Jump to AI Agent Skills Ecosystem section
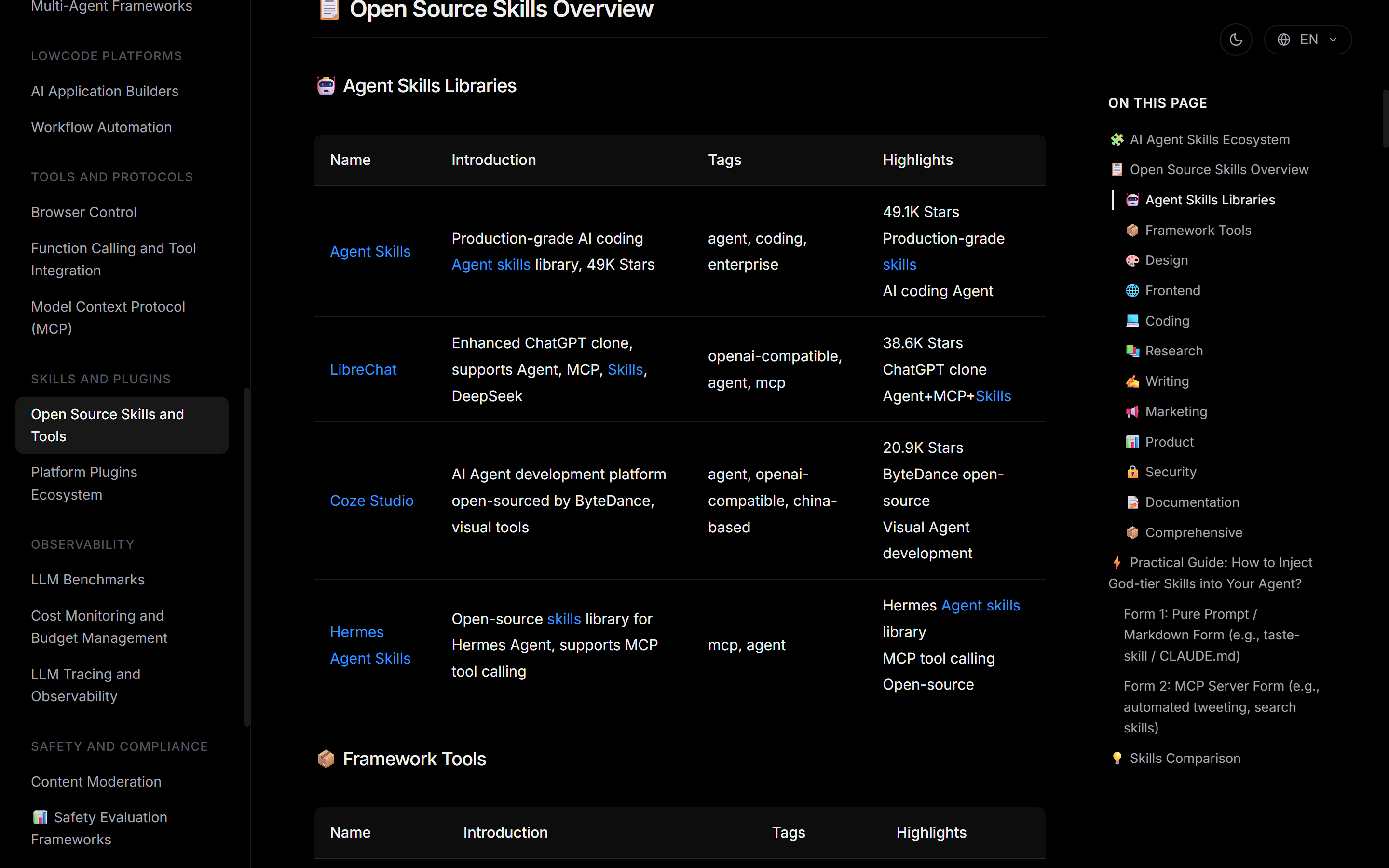Screen dimensions: 1389x868 pyautogui.click(x=1210, y=139)
